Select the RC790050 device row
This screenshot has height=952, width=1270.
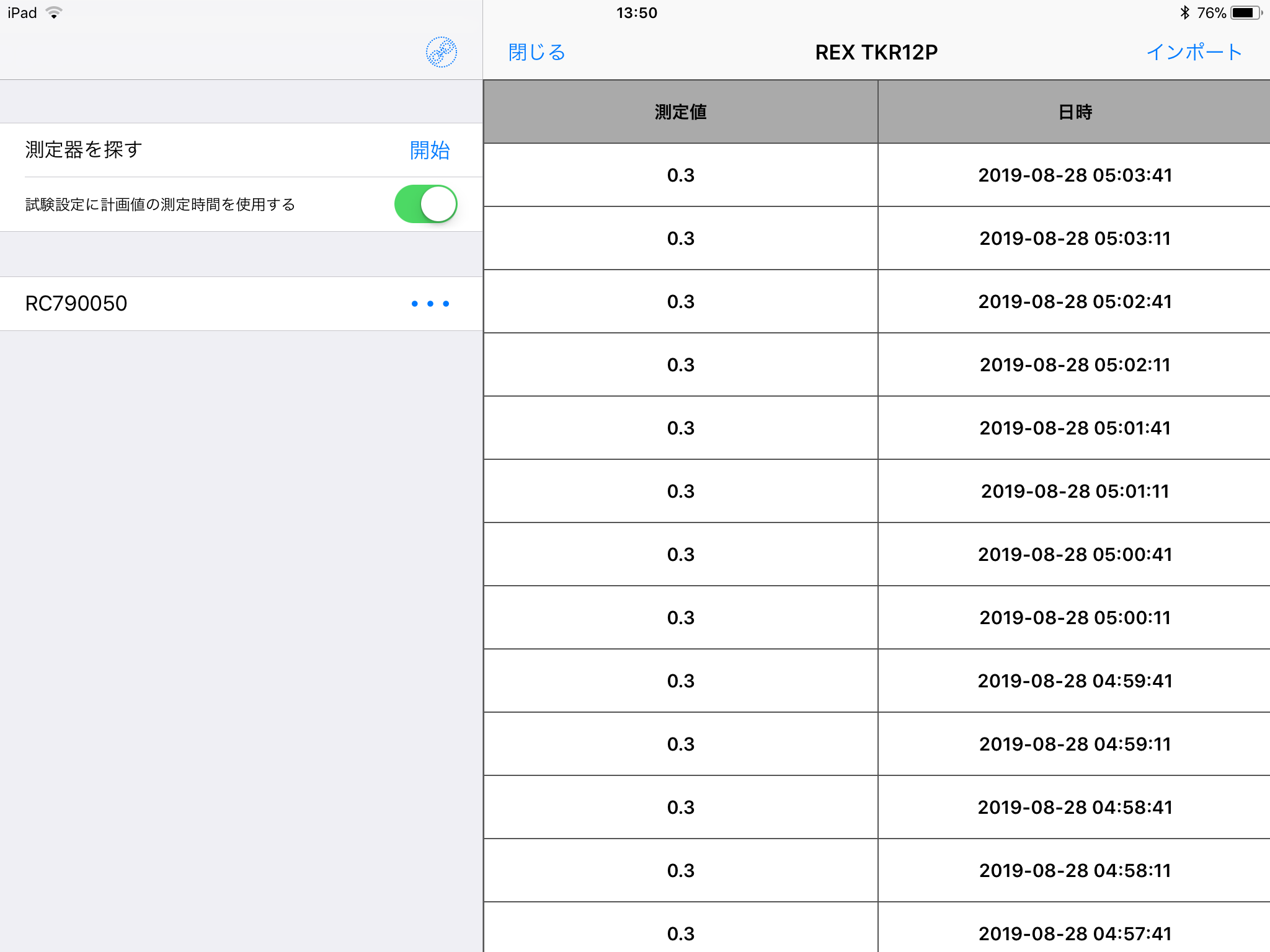click(x=186, y=304)
